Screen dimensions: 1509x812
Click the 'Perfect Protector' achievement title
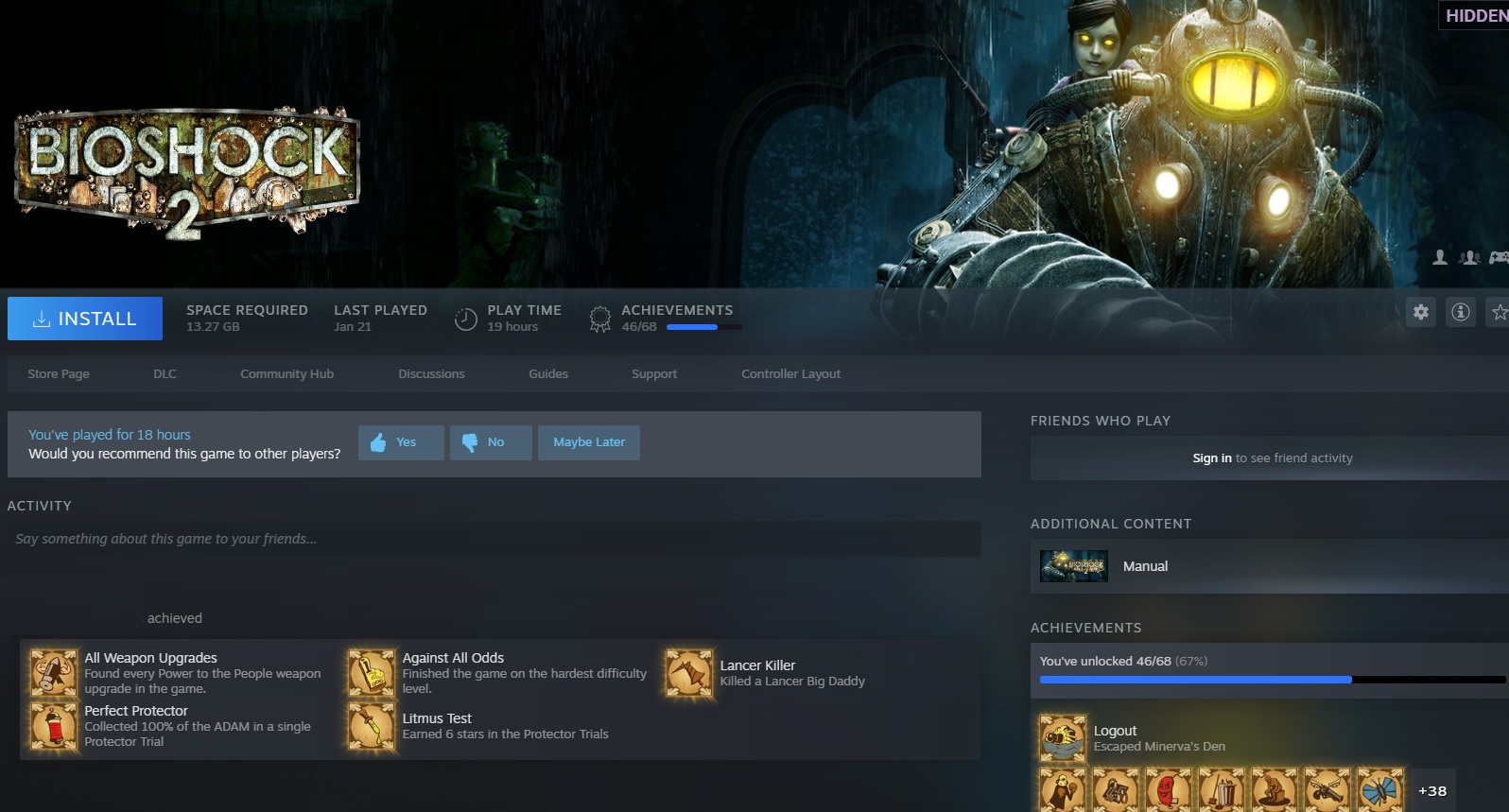click(x=136, y=711)
